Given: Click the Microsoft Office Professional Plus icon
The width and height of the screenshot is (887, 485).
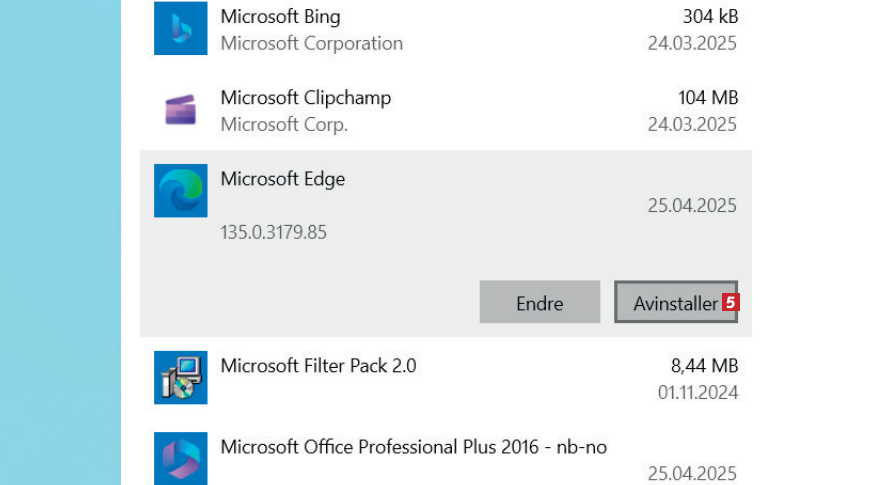Looking at the screenshot, I should point(180,458).
